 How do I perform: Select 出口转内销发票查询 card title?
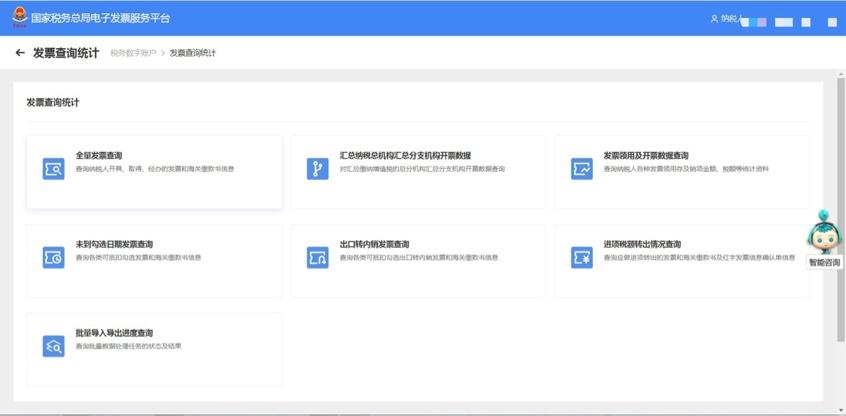coord(374,244)
